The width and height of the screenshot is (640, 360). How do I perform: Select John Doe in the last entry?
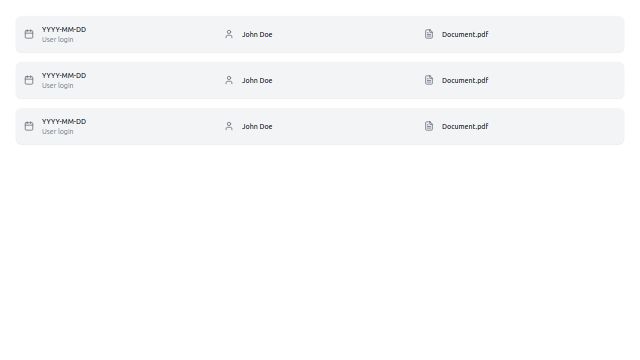[x=257, y=127]
